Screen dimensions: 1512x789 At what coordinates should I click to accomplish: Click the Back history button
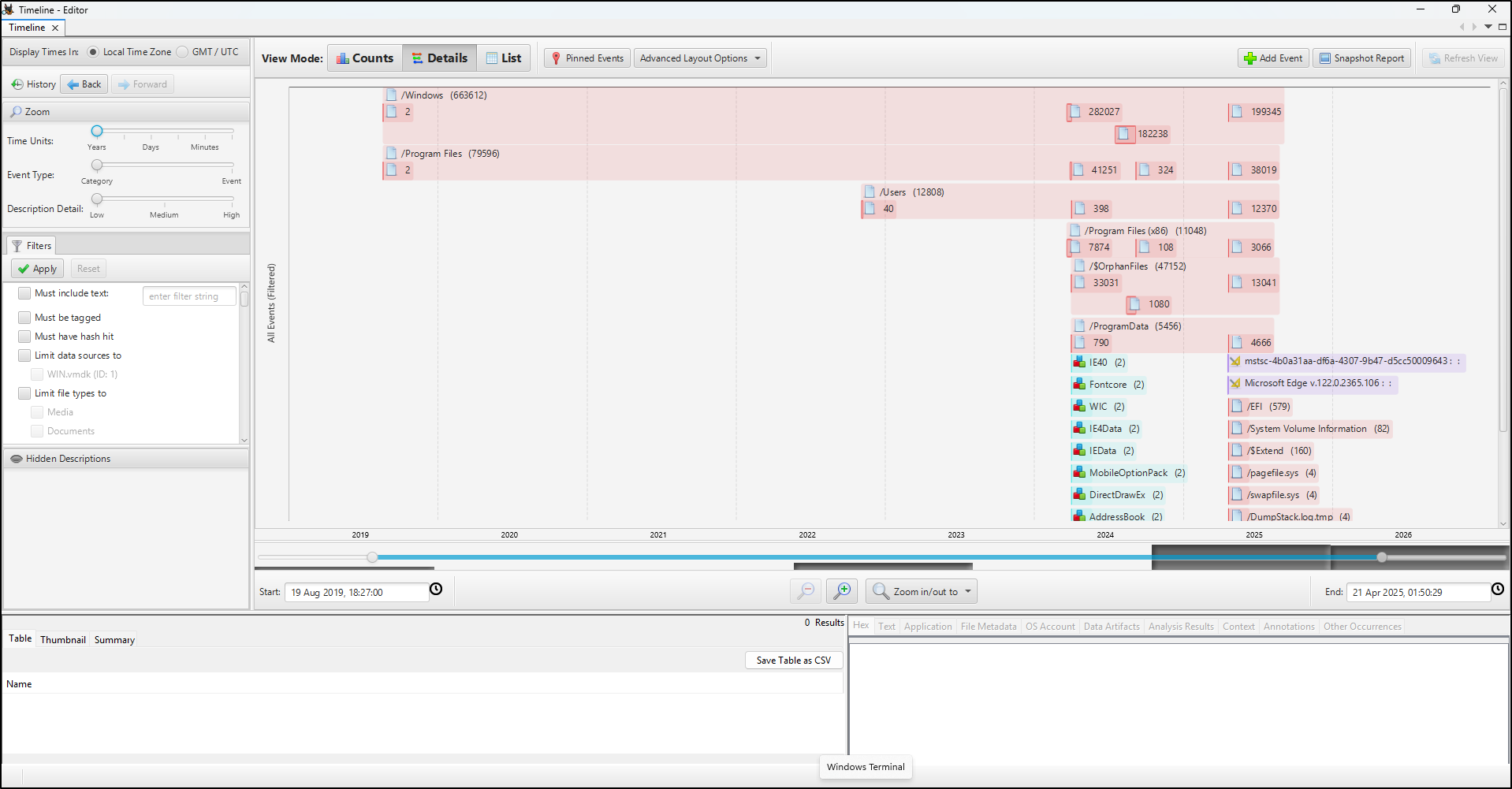[84, 84]
